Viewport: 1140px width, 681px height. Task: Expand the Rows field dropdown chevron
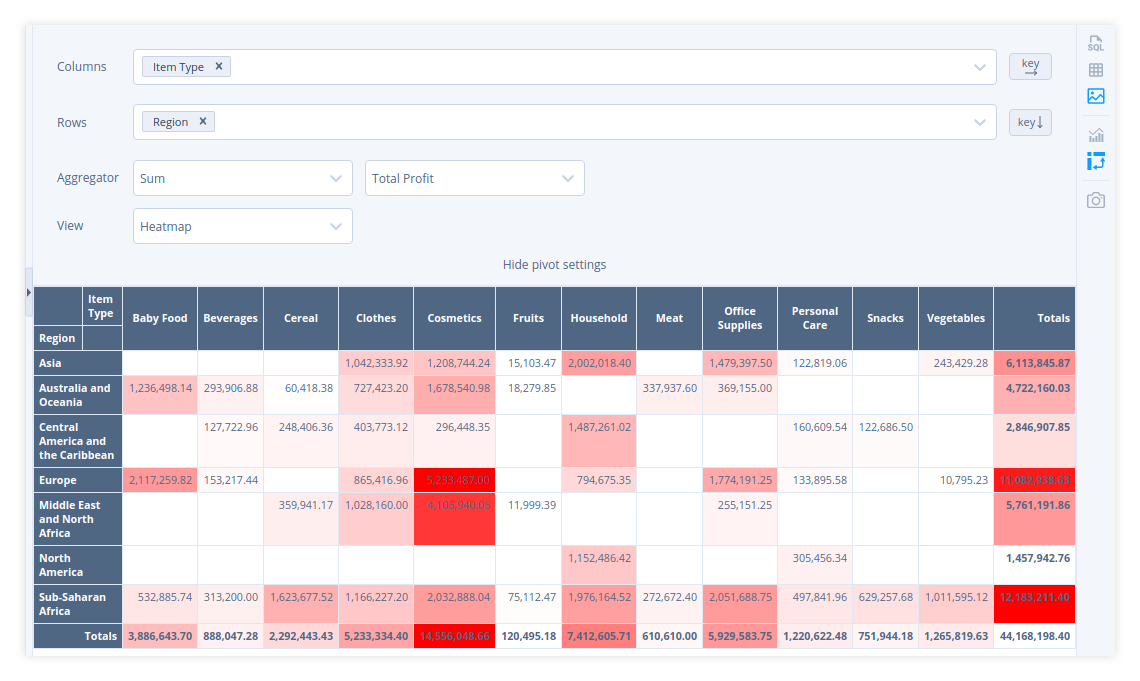click(x=981, y=122)
